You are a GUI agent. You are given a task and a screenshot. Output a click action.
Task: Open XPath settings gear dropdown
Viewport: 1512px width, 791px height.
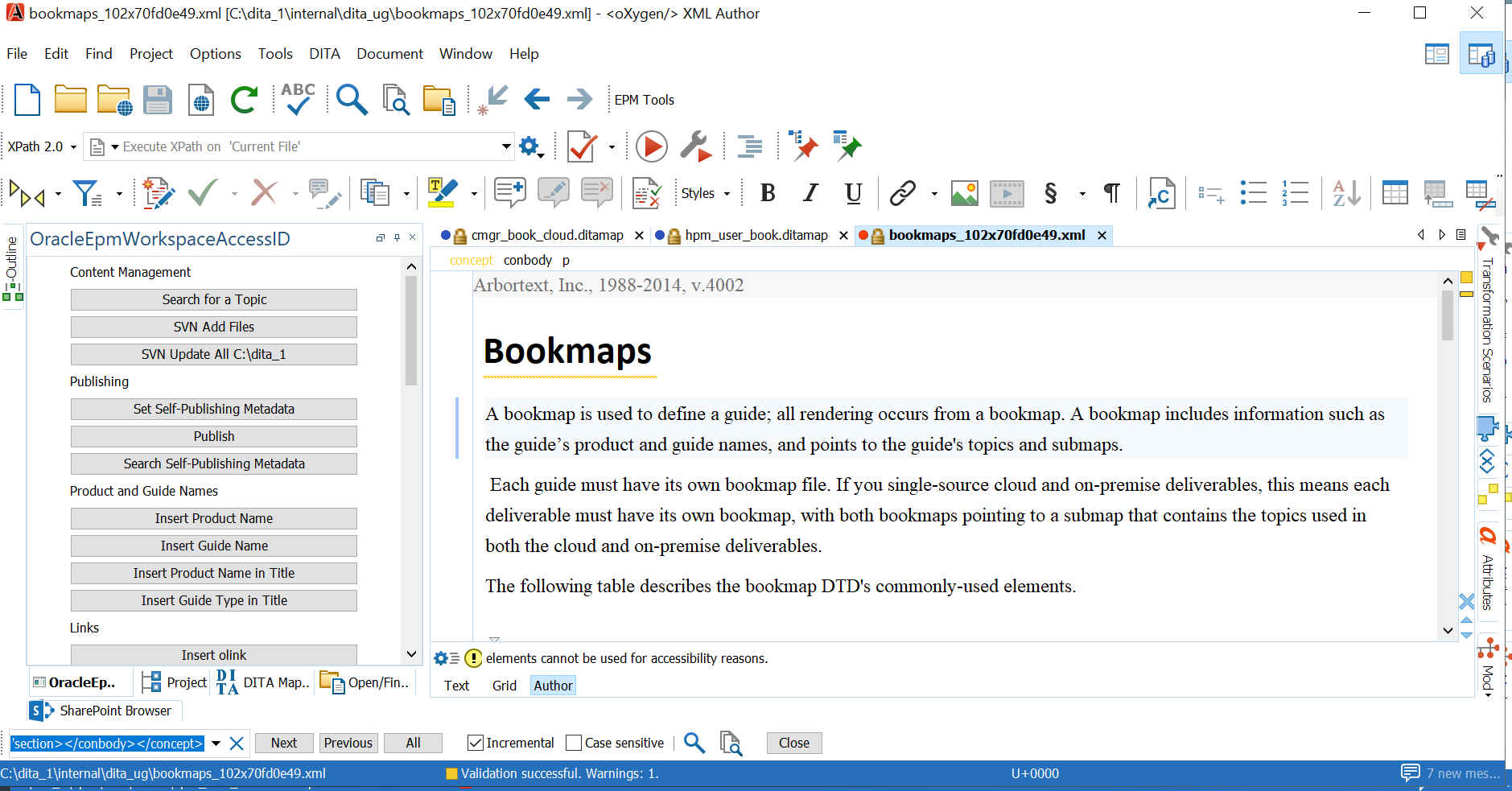531,146
